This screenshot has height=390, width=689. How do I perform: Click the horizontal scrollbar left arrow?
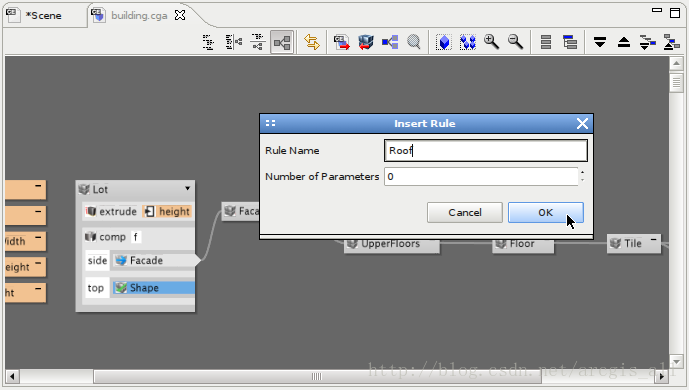point(12,376)
